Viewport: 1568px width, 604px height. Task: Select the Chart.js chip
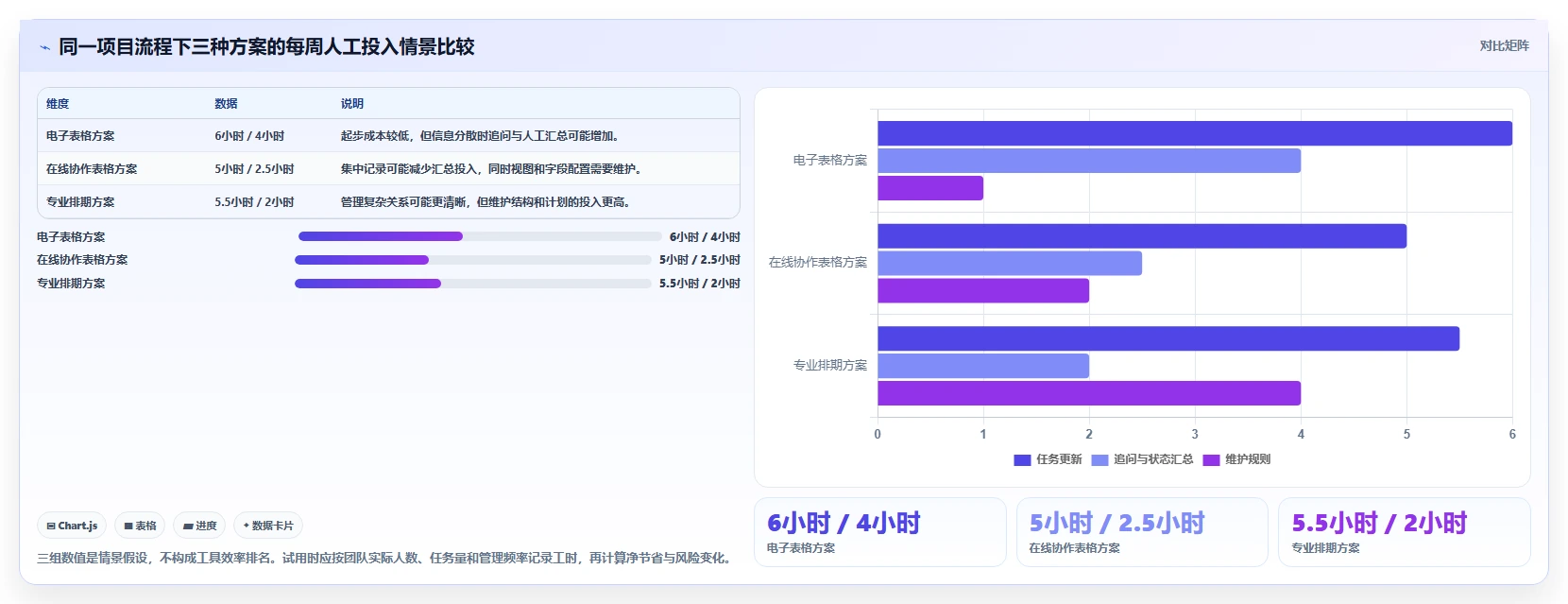coord(72,526)
